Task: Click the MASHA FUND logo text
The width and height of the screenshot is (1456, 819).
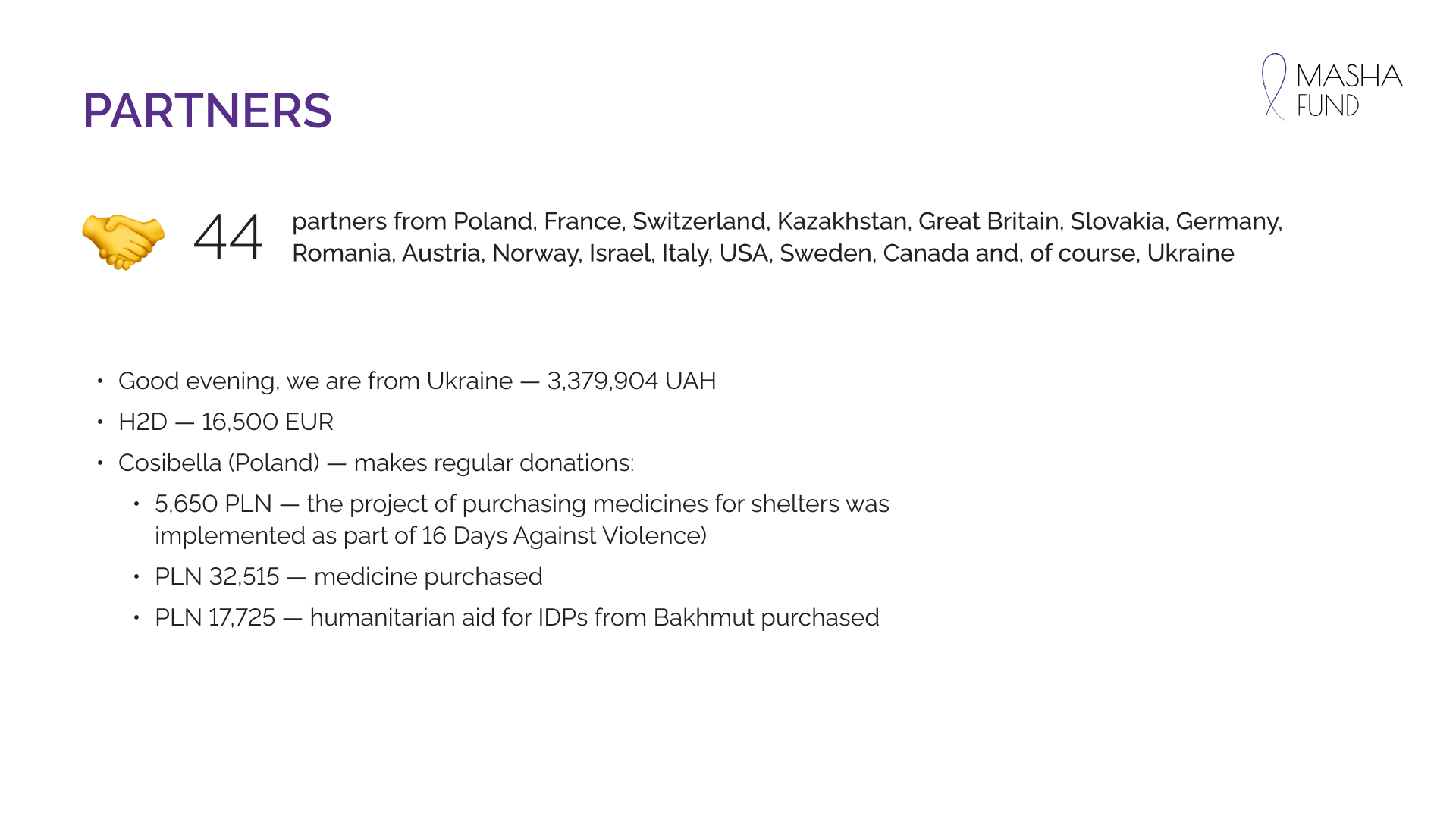Action: coord(1348,90)
